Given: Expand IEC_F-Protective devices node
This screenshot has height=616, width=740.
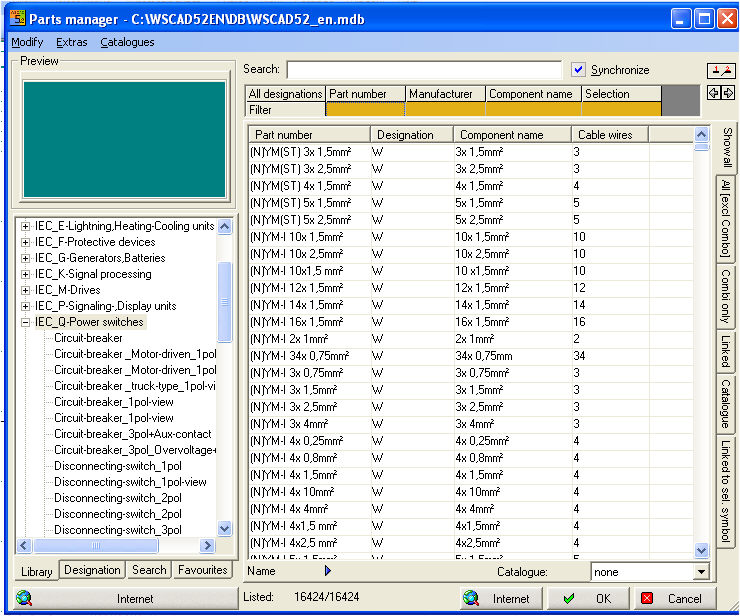Looking at the screenshot, I should click(x=25, y=242).
